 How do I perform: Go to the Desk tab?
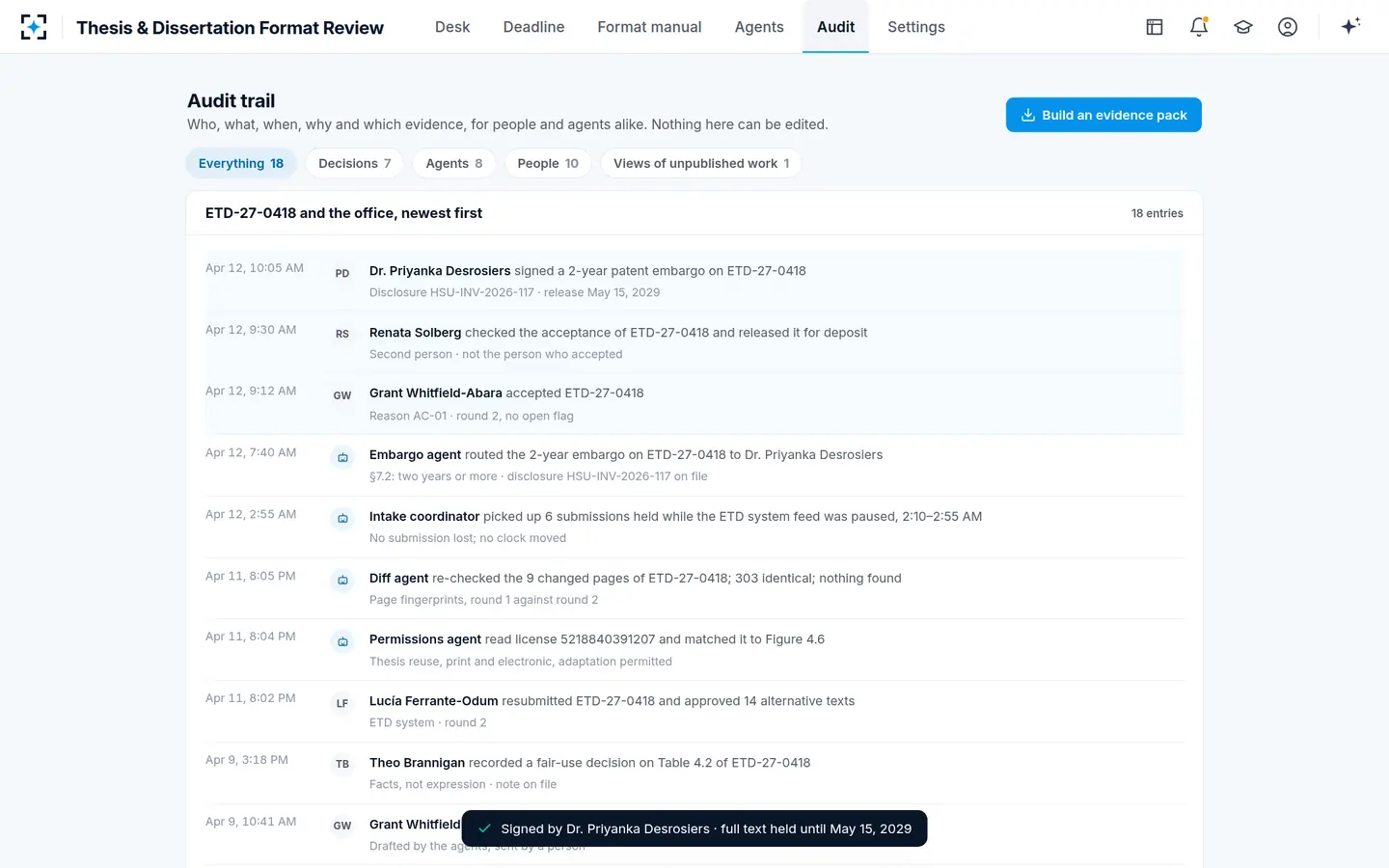click(452, 27)
